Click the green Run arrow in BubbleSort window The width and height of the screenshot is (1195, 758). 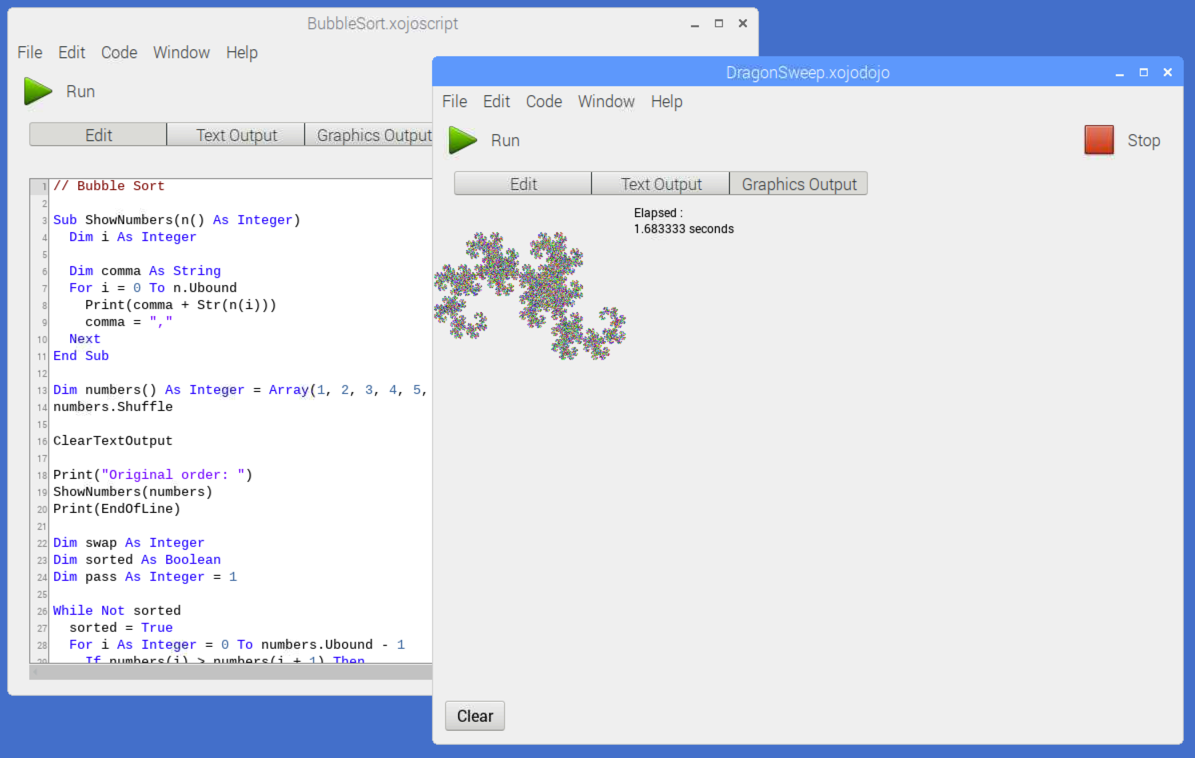click(38, 91)
